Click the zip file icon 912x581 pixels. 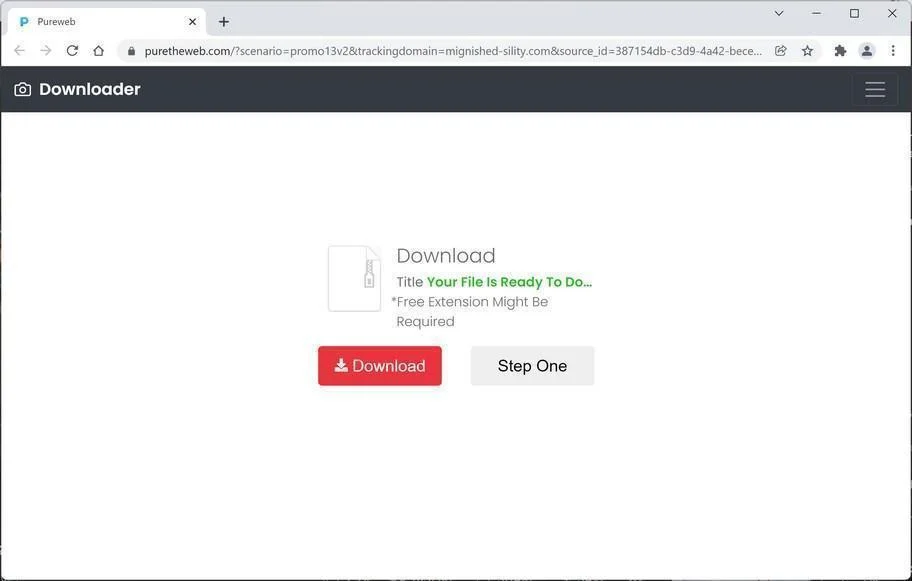point(354,279)
